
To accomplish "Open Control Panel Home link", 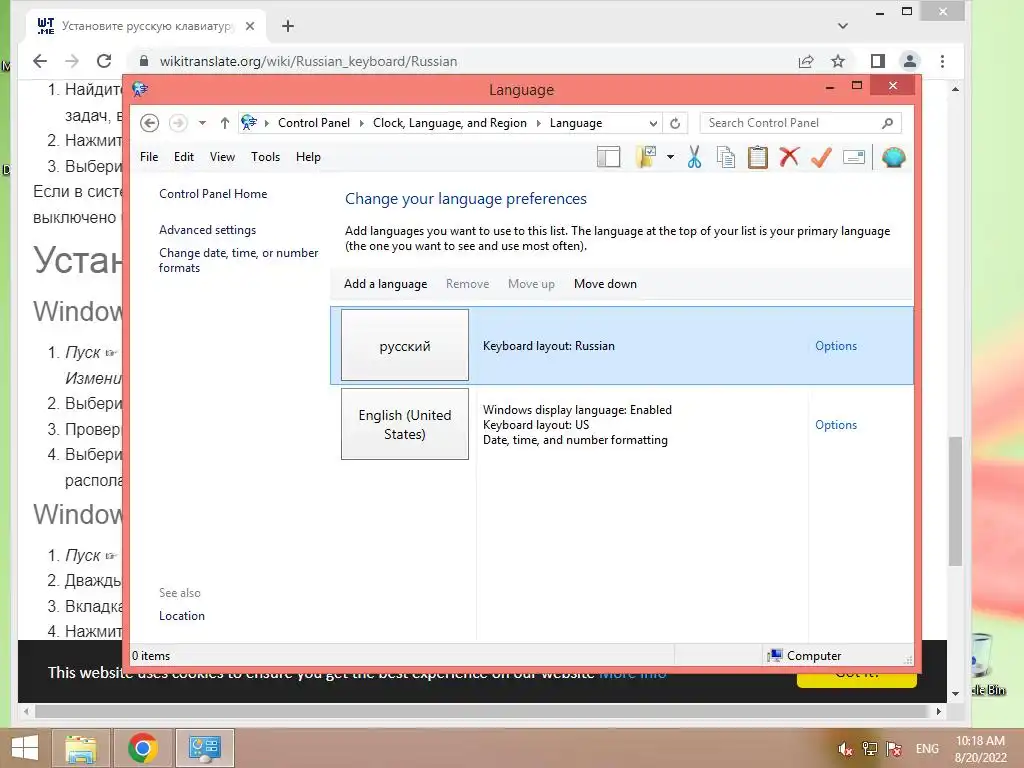I will 213,194.
